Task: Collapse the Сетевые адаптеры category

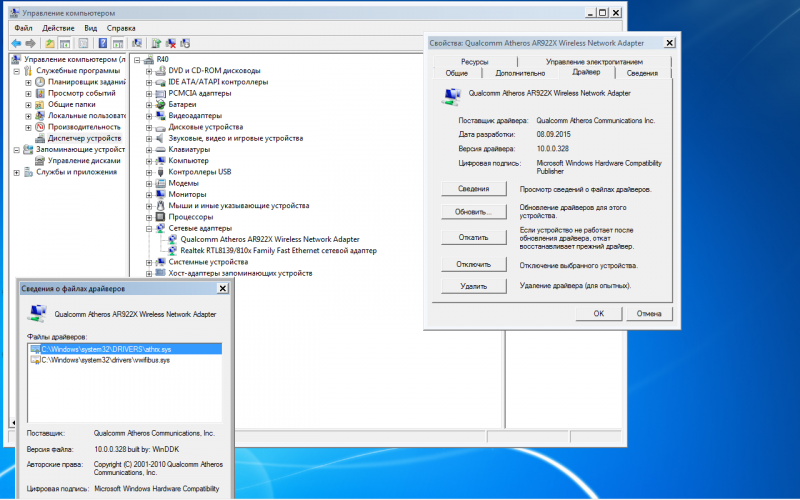Action: pyautogui.click(x=149, y=228)
